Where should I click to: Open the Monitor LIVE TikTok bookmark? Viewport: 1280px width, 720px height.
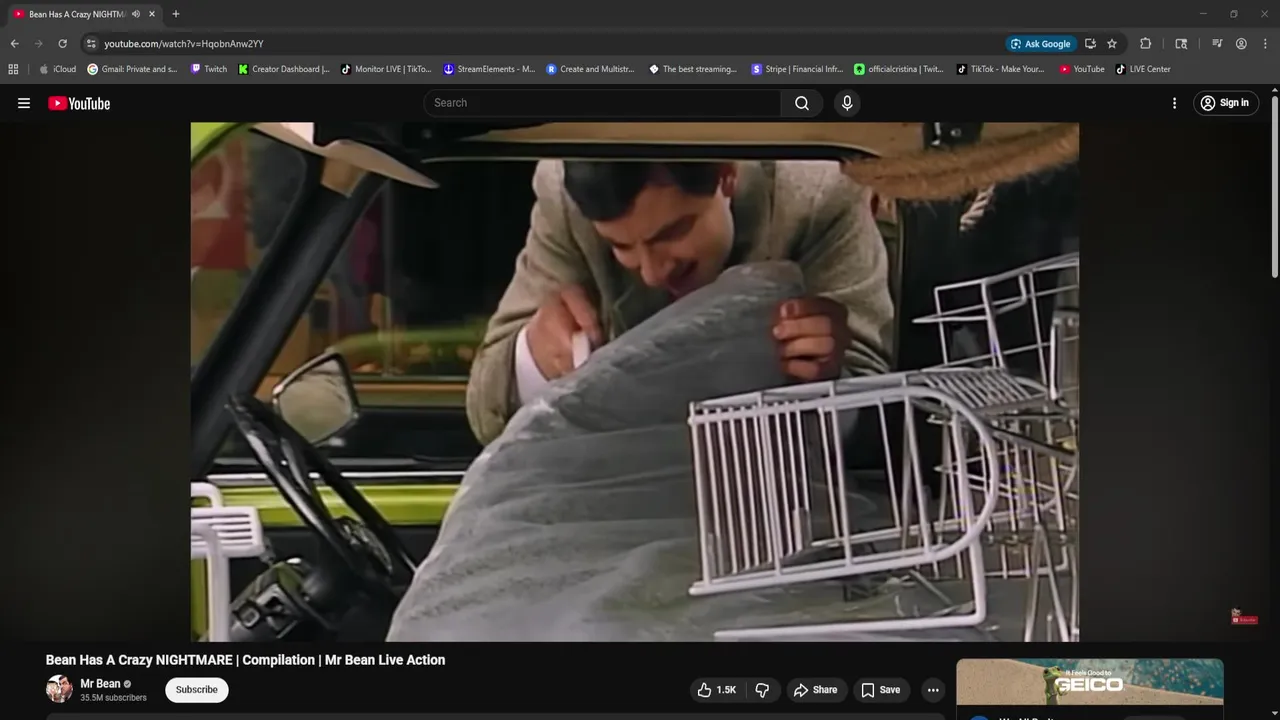click(x=386, y=69)
